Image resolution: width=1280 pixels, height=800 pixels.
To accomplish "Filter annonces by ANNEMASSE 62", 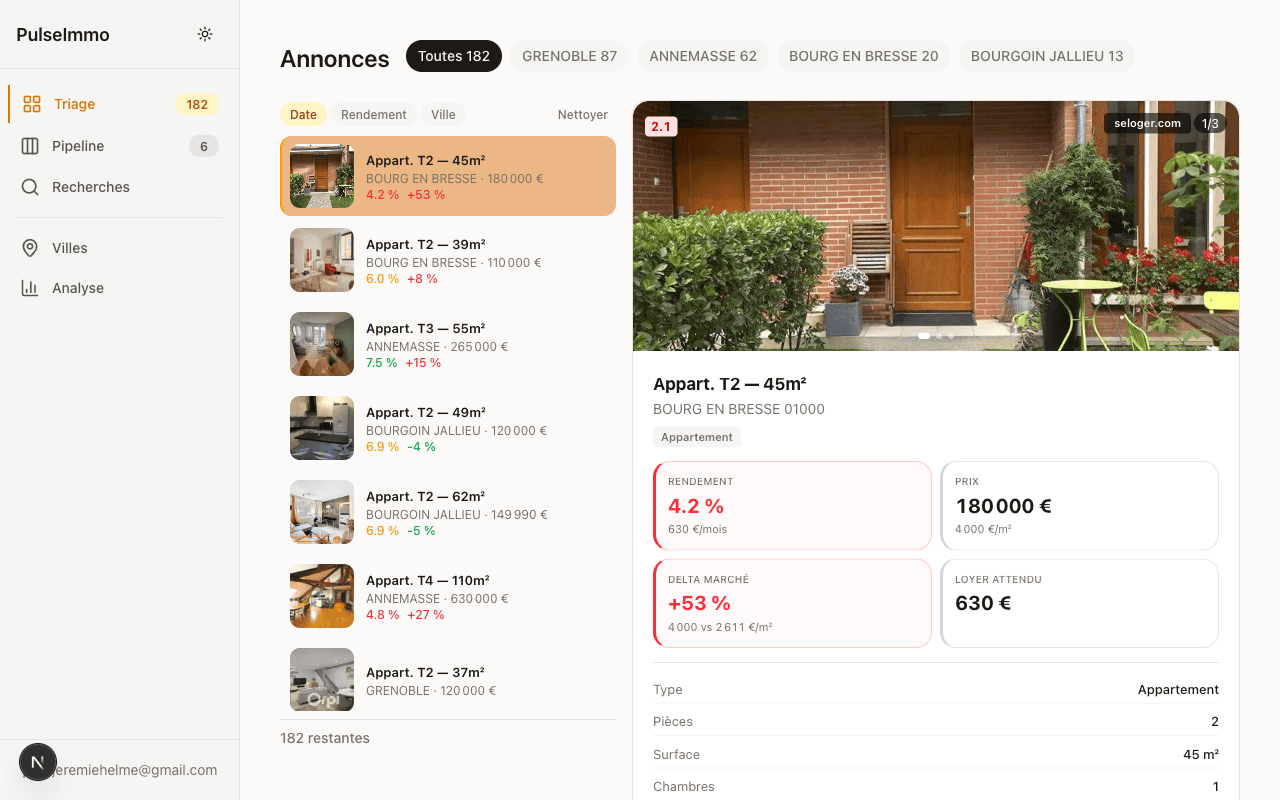I will coord(703,56).
